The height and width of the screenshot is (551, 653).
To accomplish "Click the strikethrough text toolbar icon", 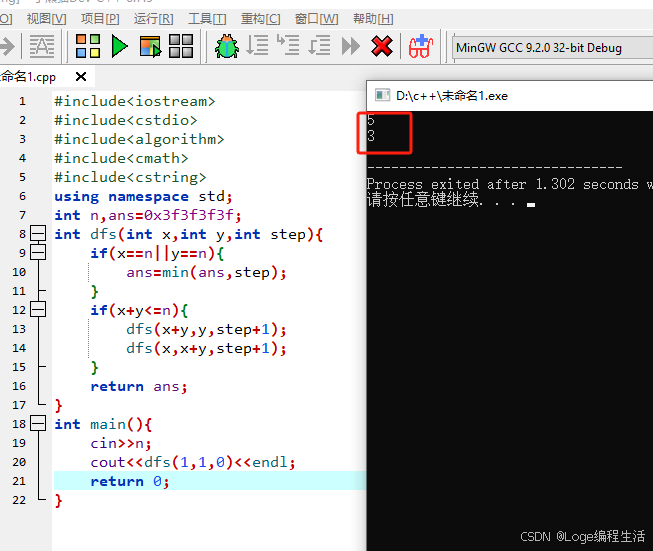I will pos(42,46).
